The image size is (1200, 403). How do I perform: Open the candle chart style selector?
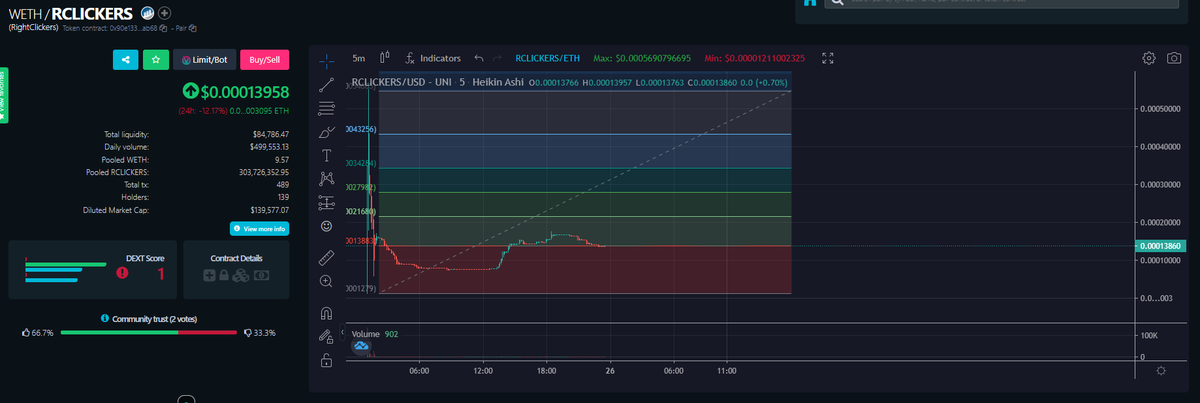[x=386, y=58]
